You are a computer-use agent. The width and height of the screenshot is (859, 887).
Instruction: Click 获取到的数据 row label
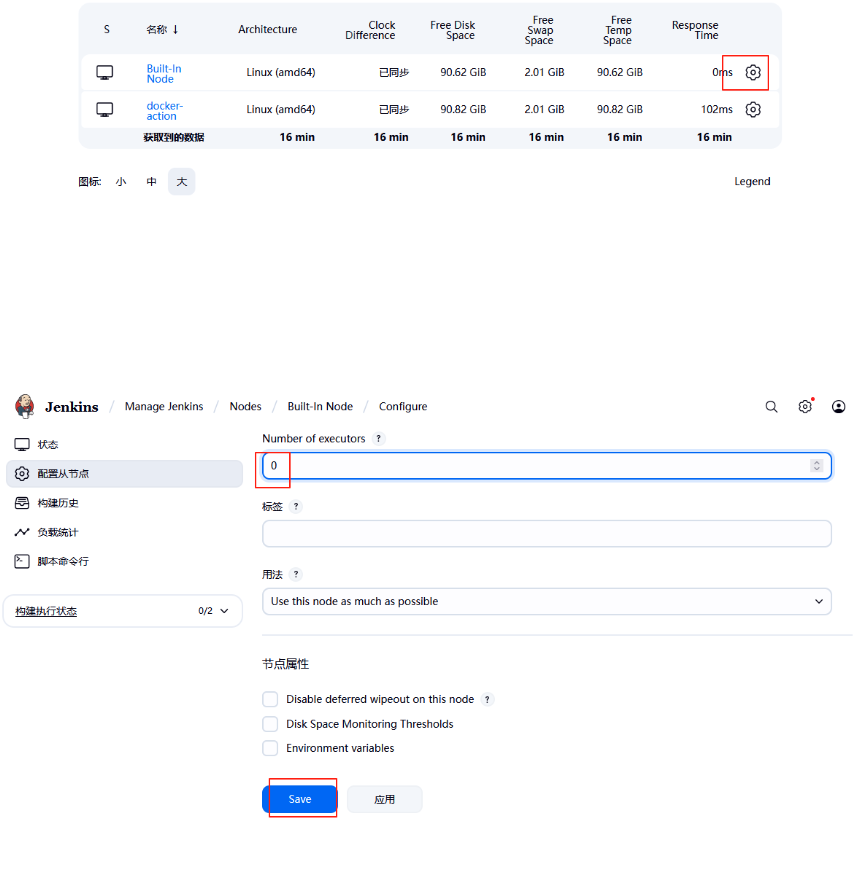click(174, 137)
